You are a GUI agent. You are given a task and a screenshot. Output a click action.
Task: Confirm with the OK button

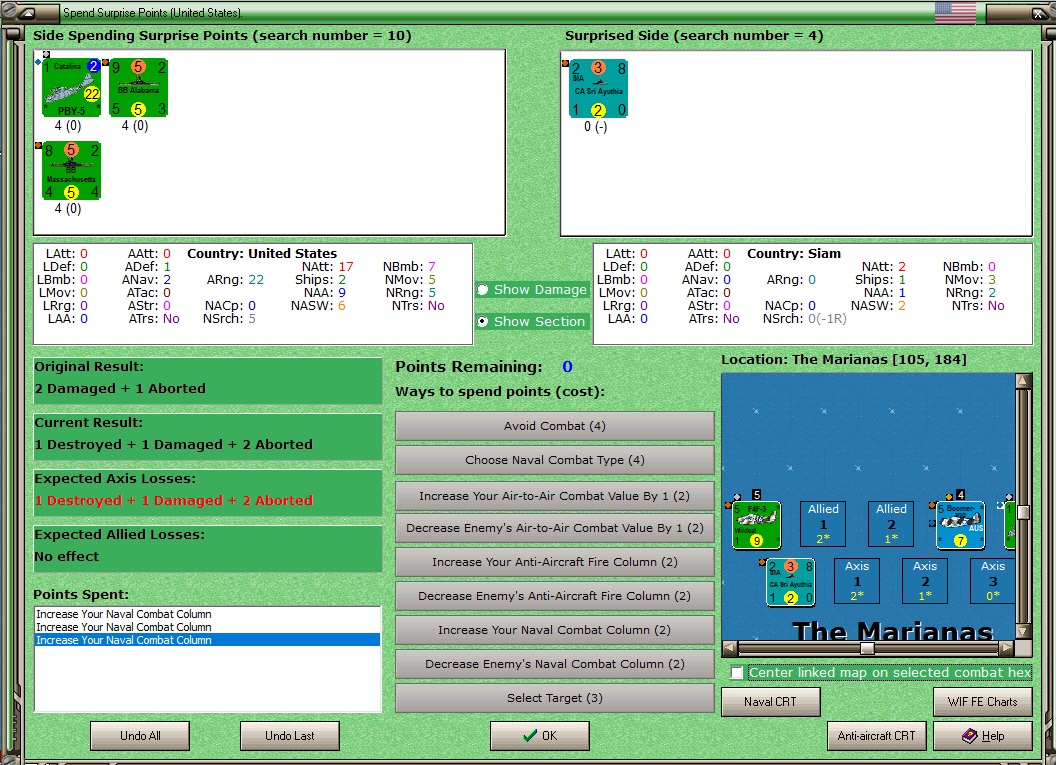coord(540,736)
